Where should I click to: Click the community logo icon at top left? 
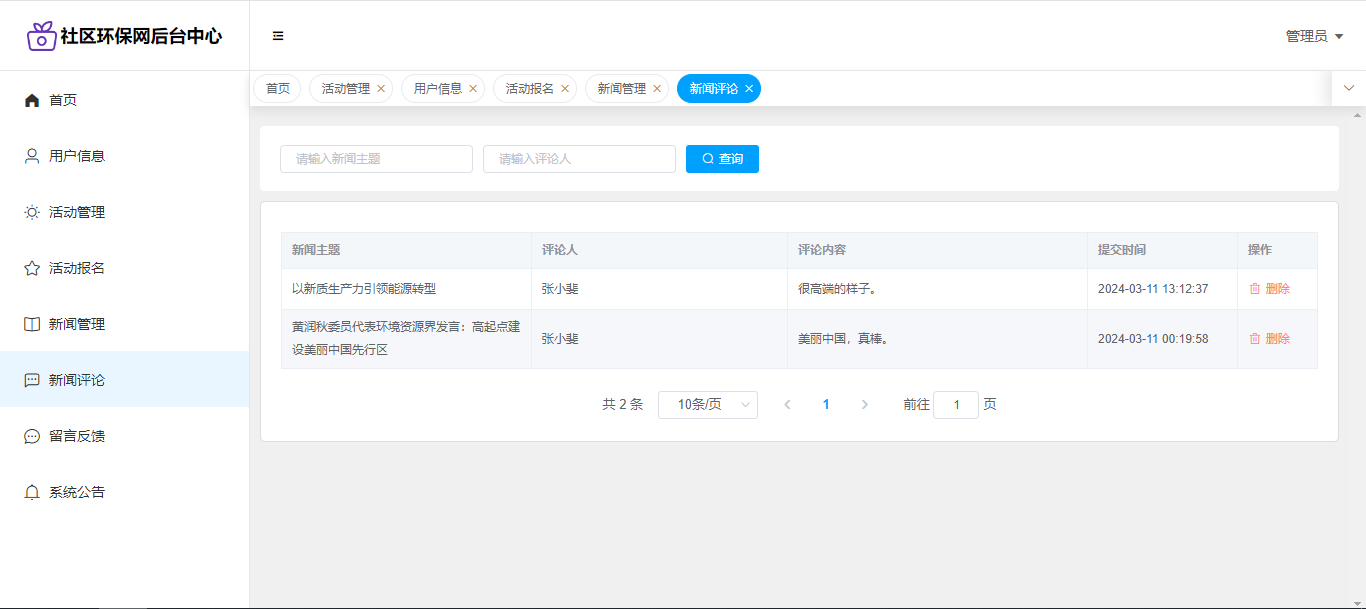pos(41,36)
